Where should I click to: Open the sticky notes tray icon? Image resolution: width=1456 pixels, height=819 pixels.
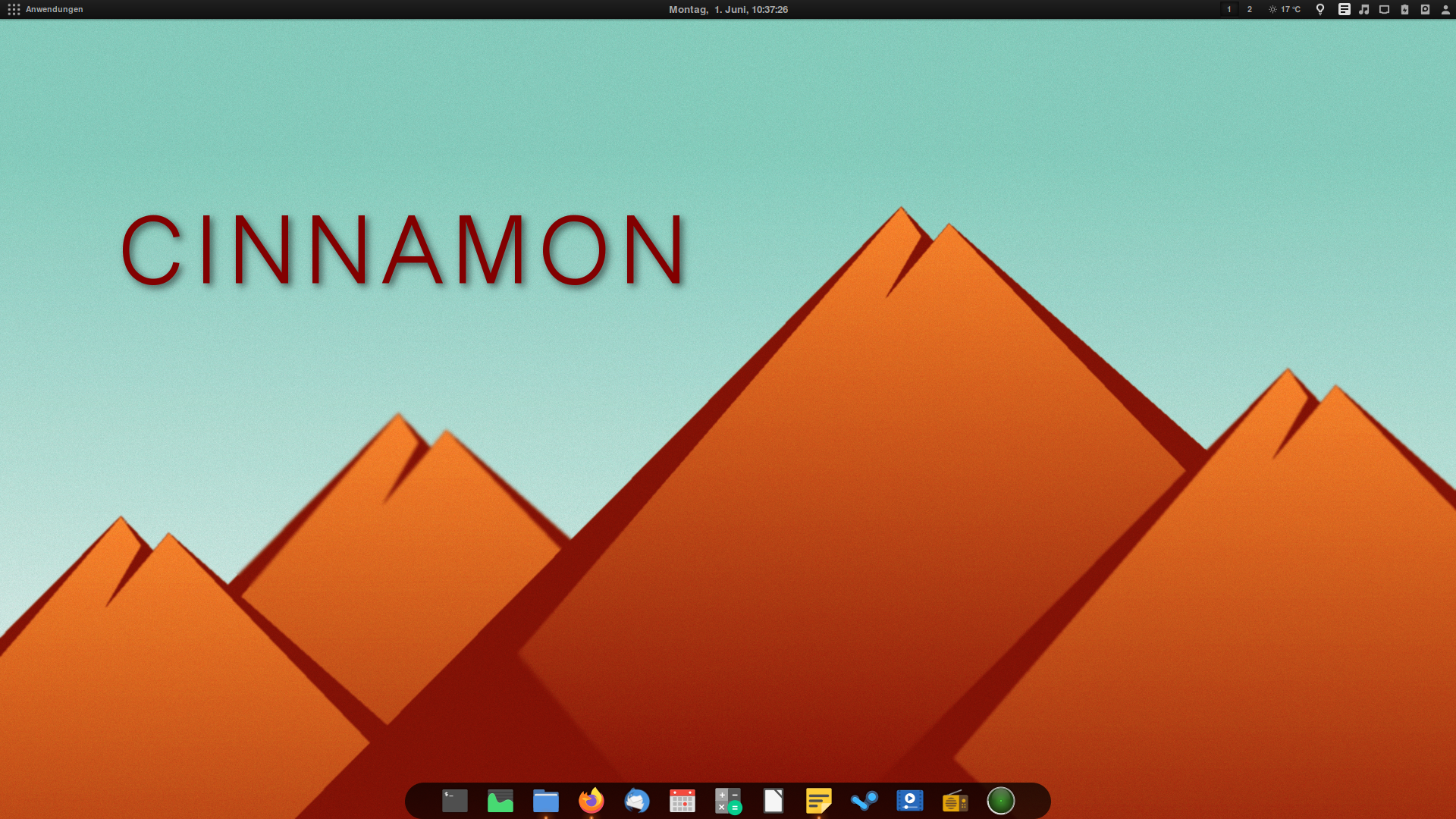[1344, 9]
